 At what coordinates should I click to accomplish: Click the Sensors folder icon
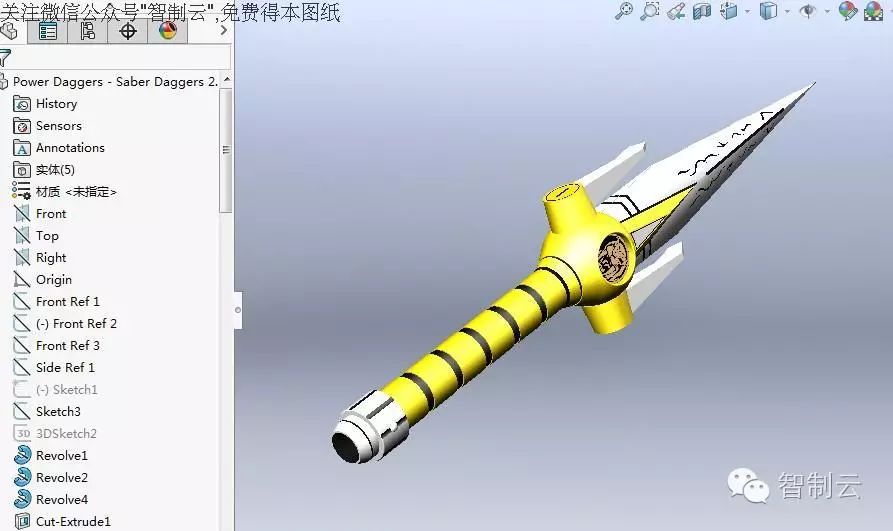22,126
